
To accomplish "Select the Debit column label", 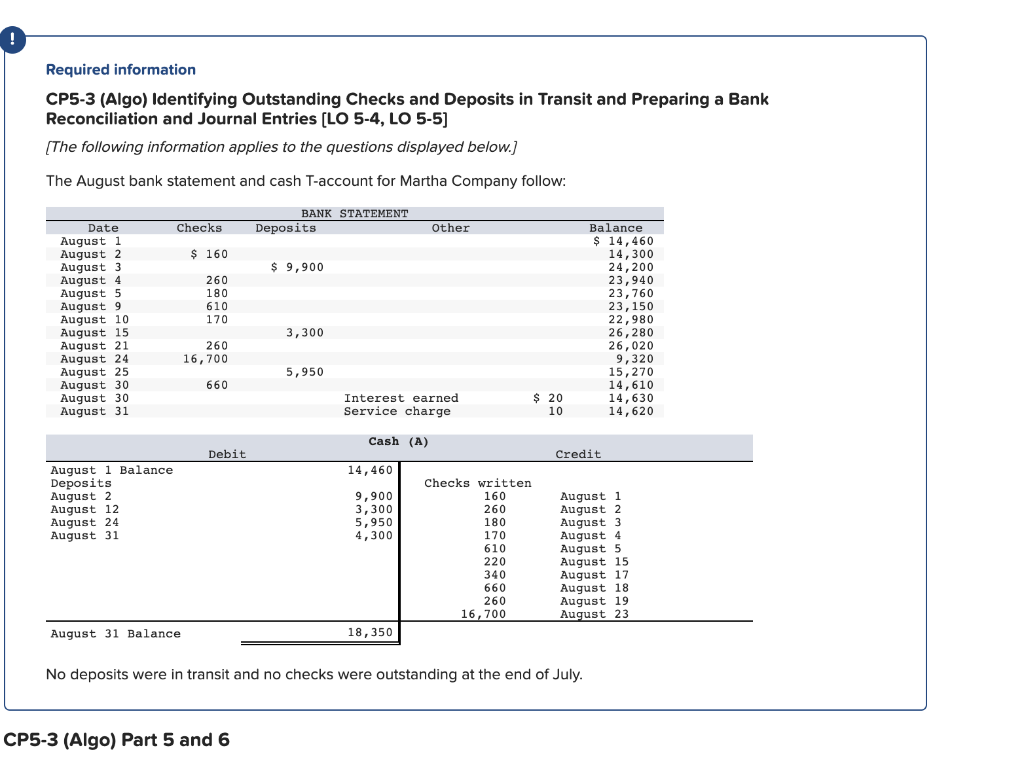I will point(227,454).
